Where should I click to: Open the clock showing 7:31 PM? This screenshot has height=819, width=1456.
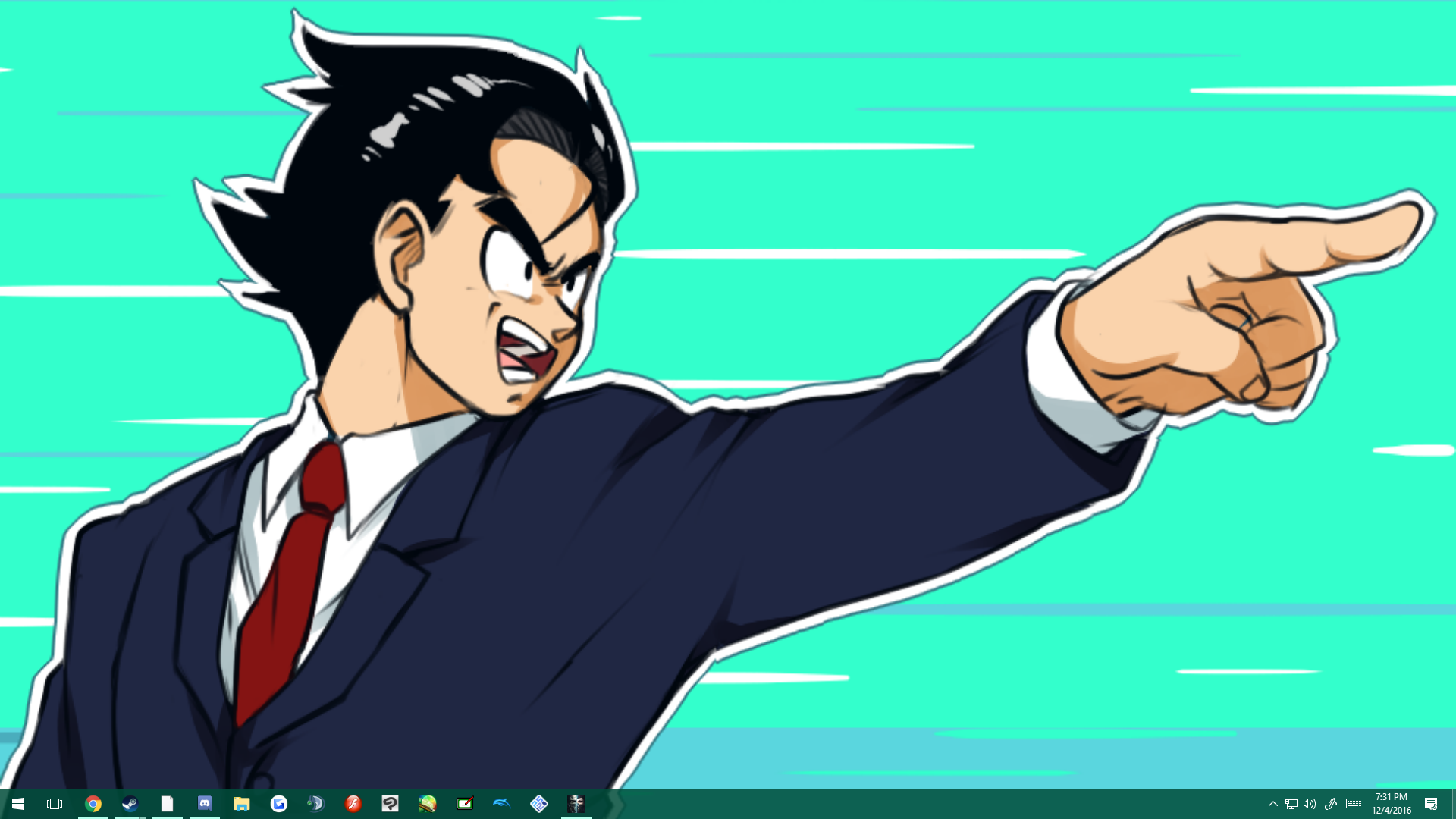point(1392,804)
